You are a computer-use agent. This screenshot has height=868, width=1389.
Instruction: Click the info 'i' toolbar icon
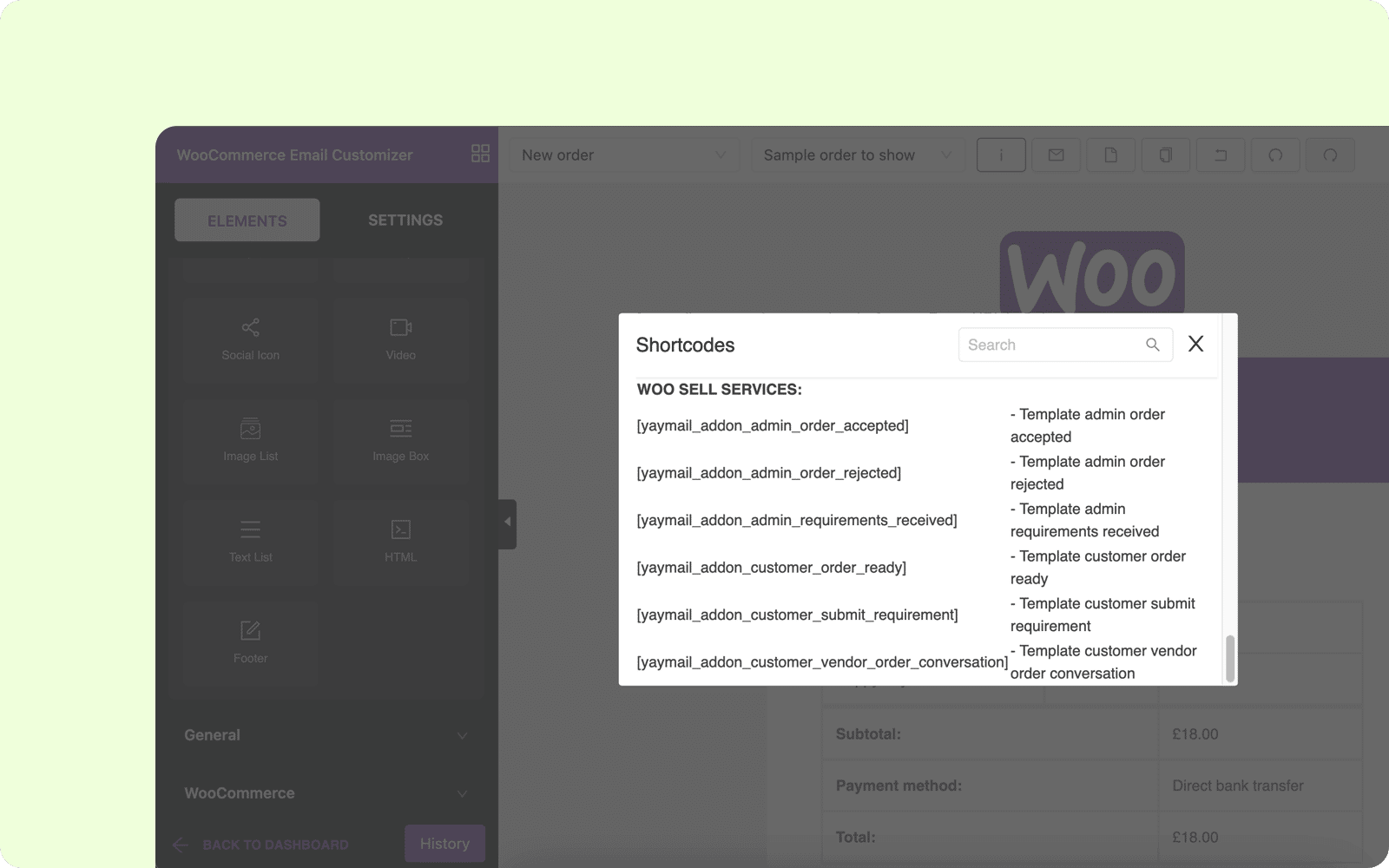[1001, 155]
